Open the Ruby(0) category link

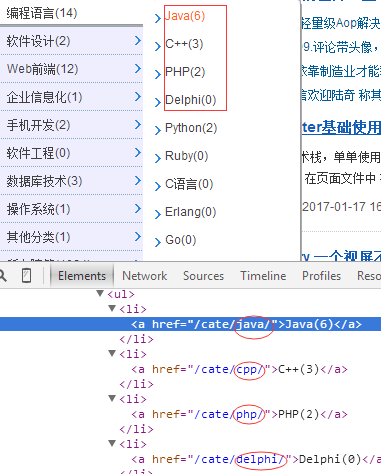[x=186, y=156]
